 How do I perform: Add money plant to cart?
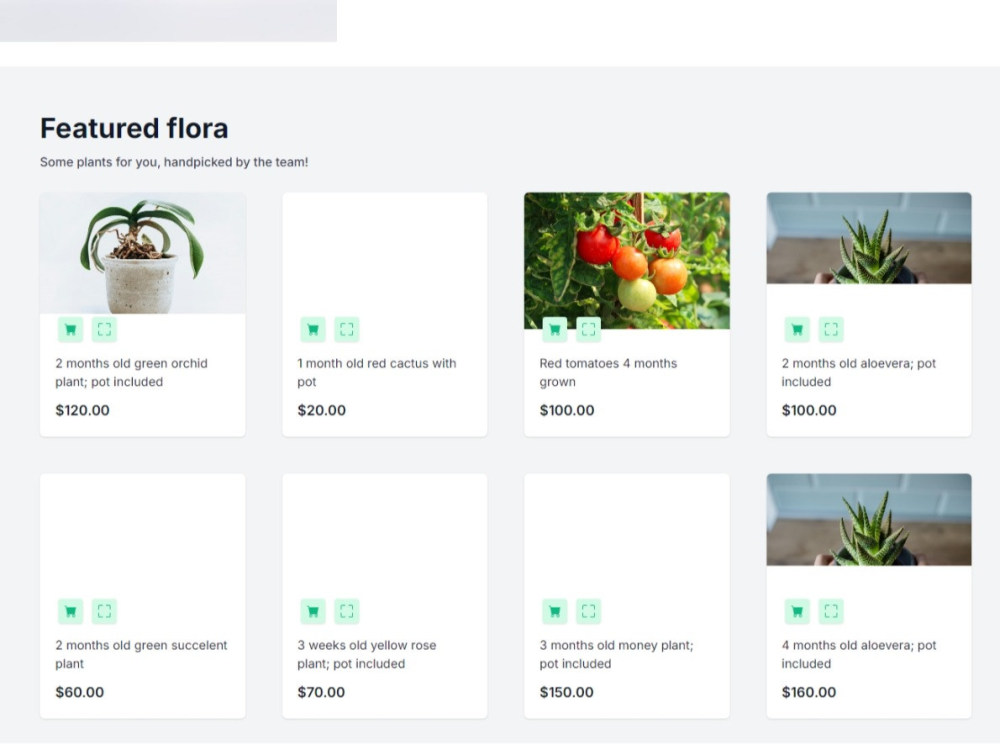tap(555, 612)
